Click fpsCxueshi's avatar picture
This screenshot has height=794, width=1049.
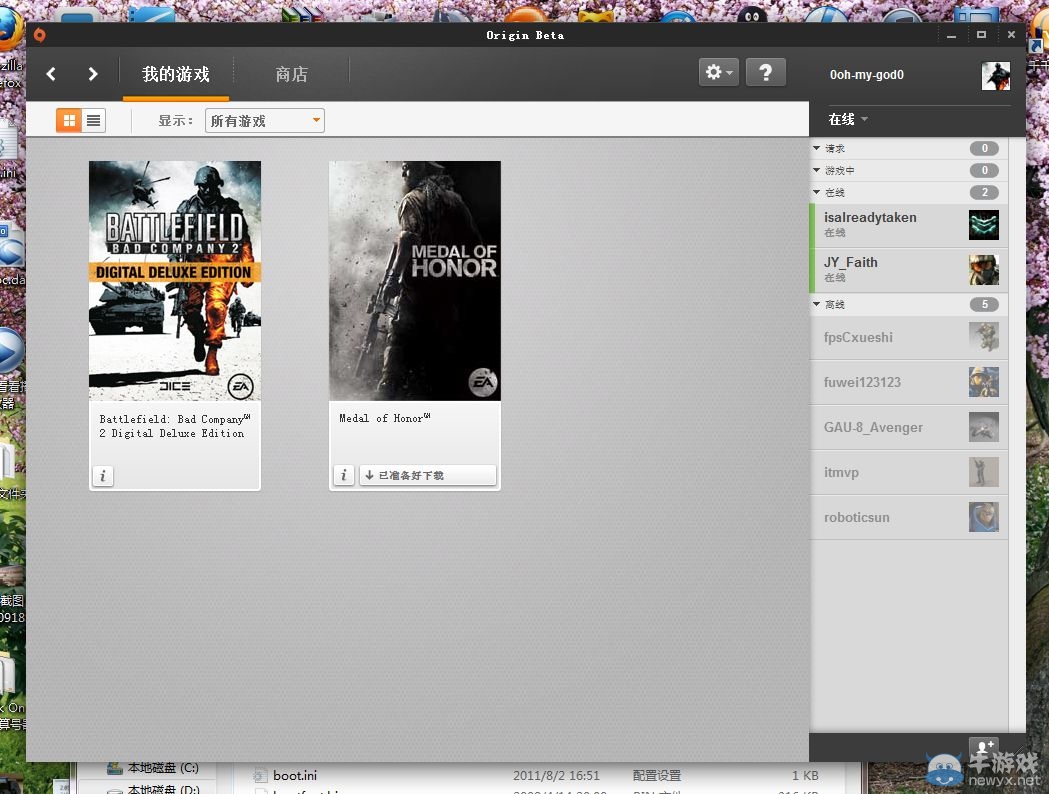[983, 337]
